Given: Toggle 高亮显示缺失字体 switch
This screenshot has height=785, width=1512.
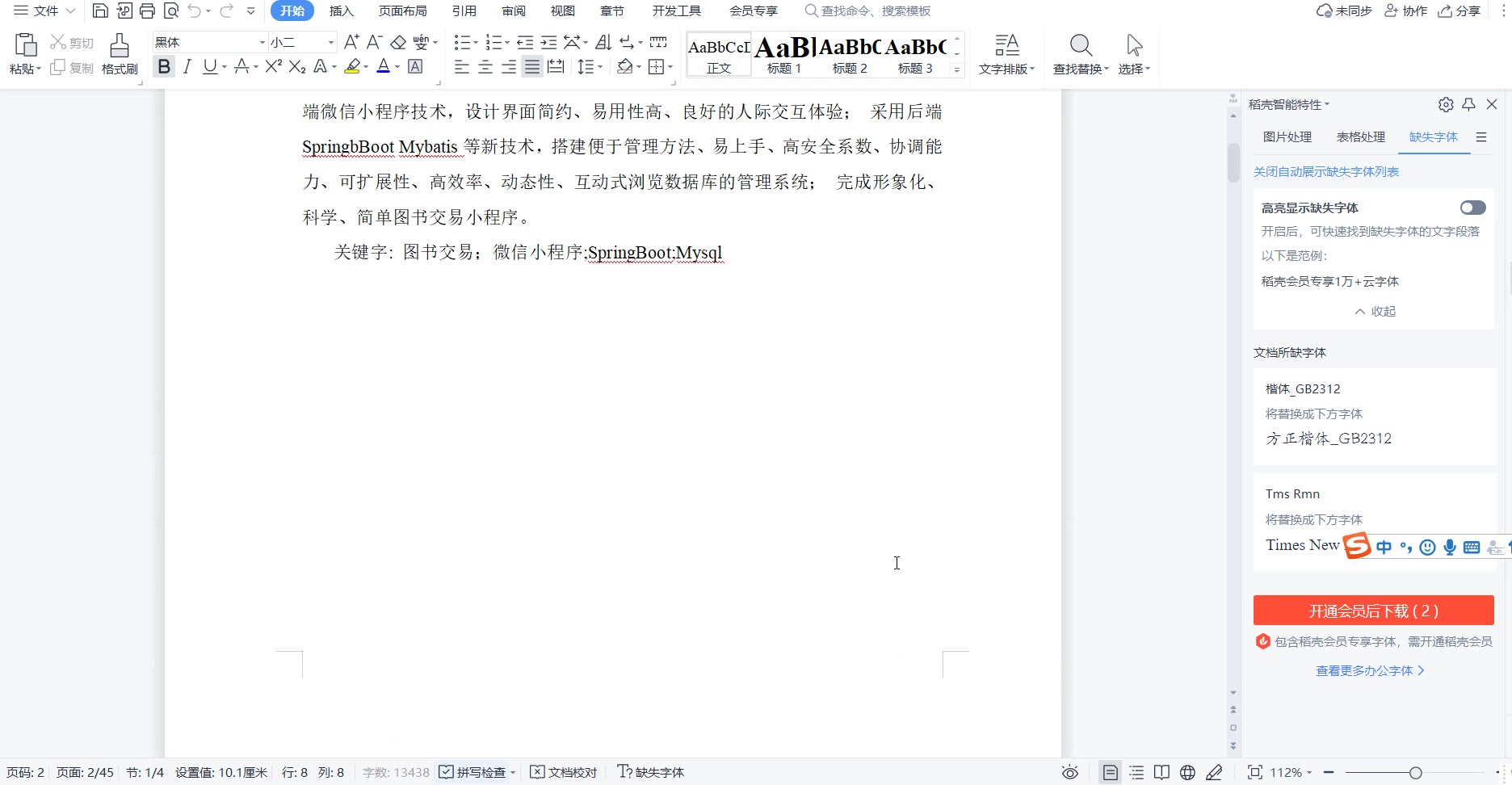Looking at the screenshot, I should click(x=1472, y=208).
